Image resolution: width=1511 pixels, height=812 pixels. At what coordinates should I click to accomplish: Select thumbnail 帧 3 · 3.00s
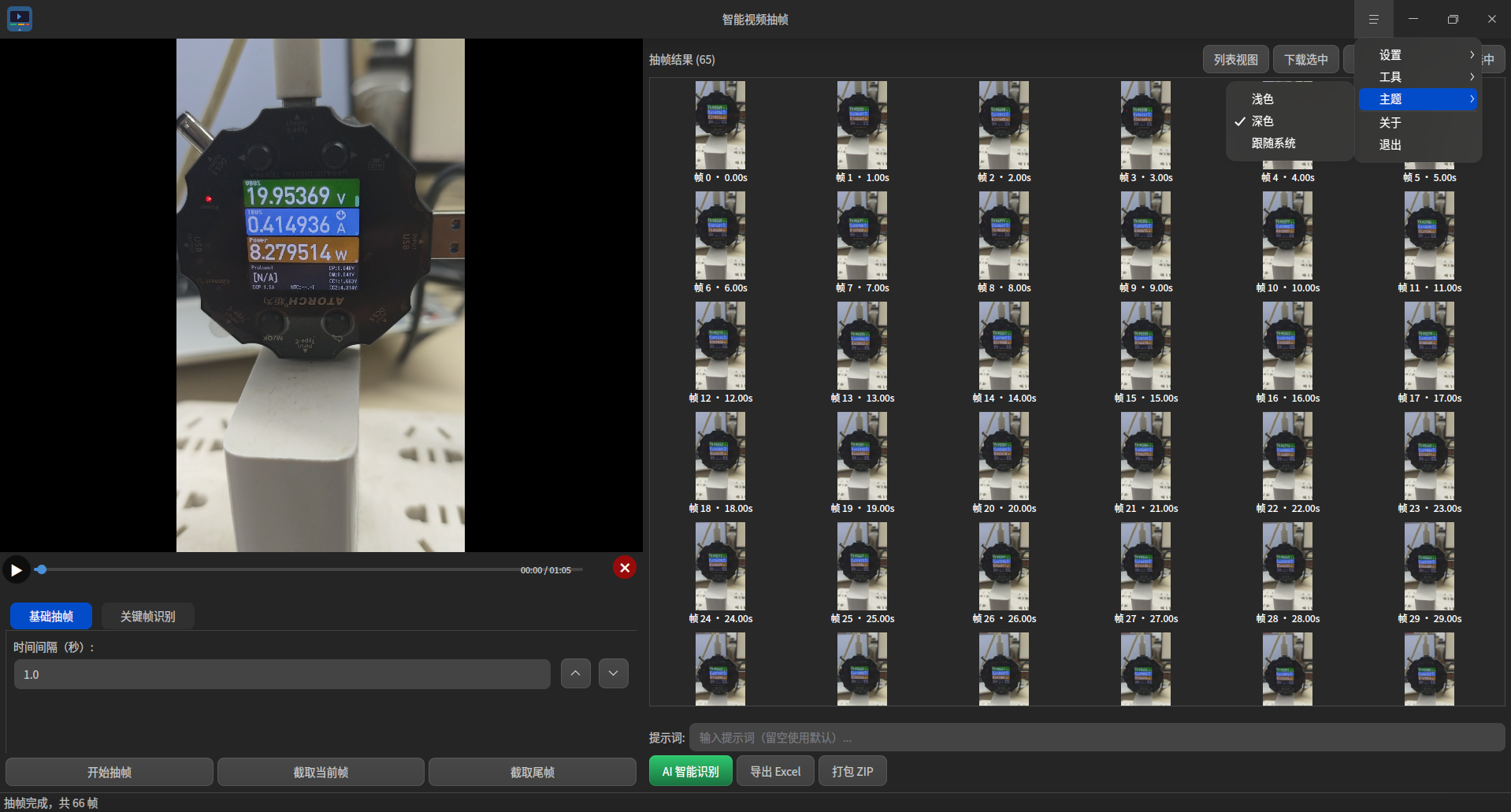[x=1146, y=132]
